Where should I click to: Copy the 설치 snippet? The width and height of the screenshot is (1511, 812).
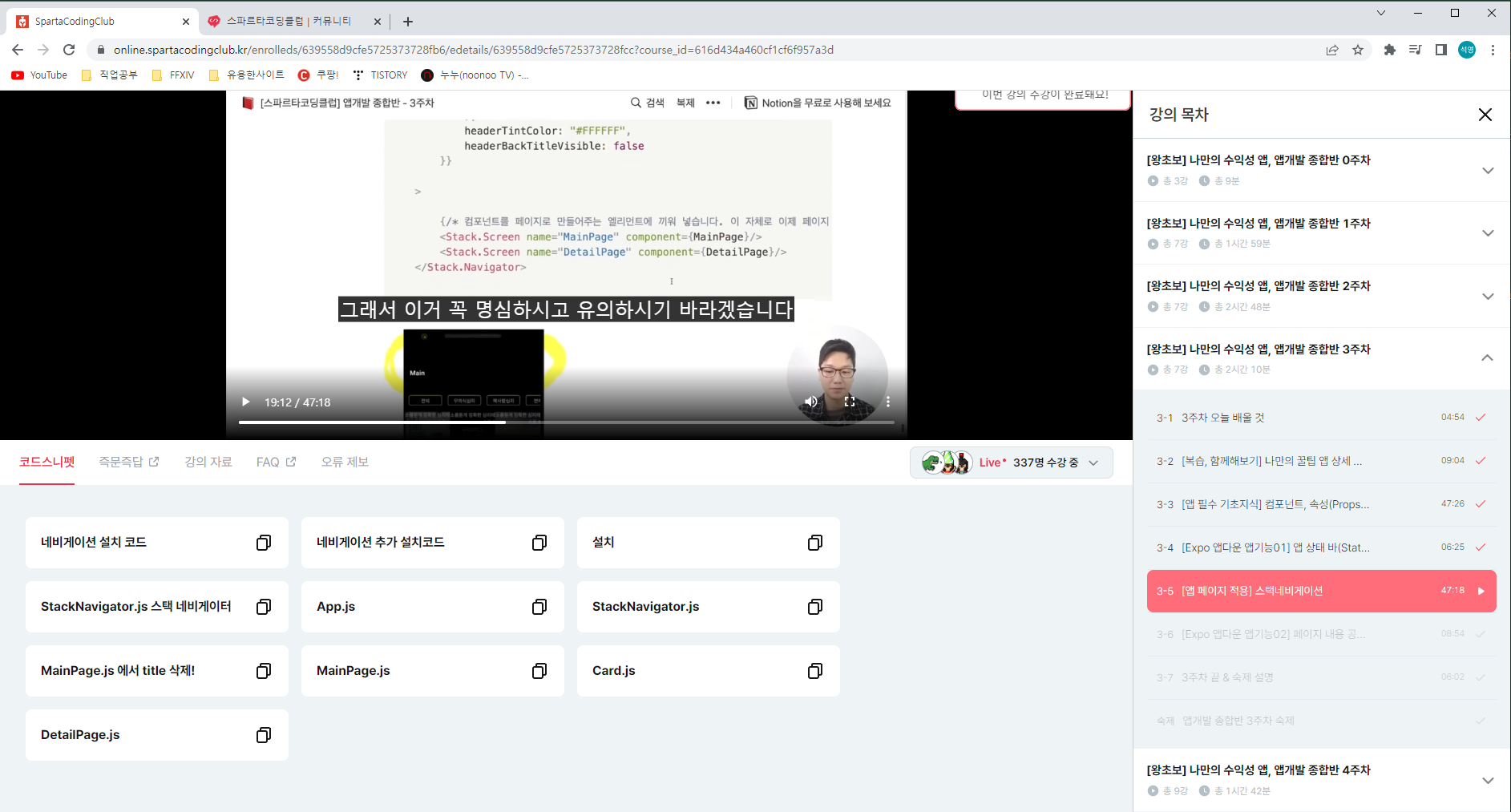[815, 543]
